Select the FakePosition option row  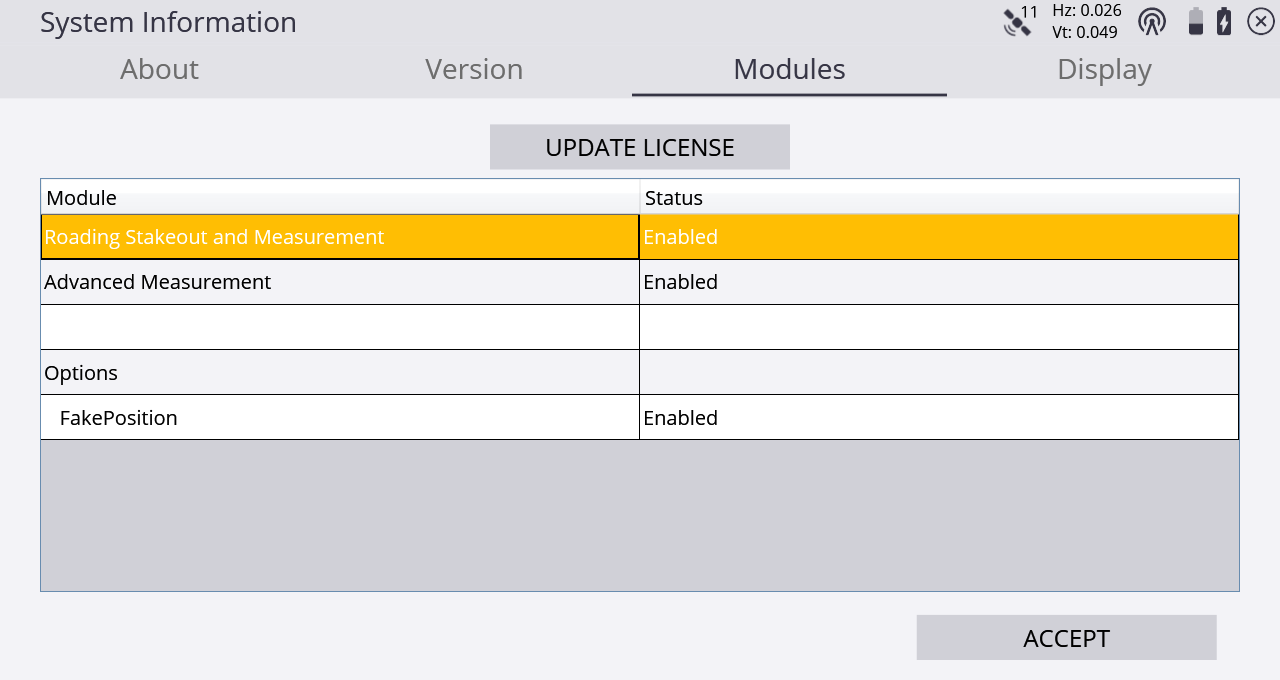pos(640,417)
